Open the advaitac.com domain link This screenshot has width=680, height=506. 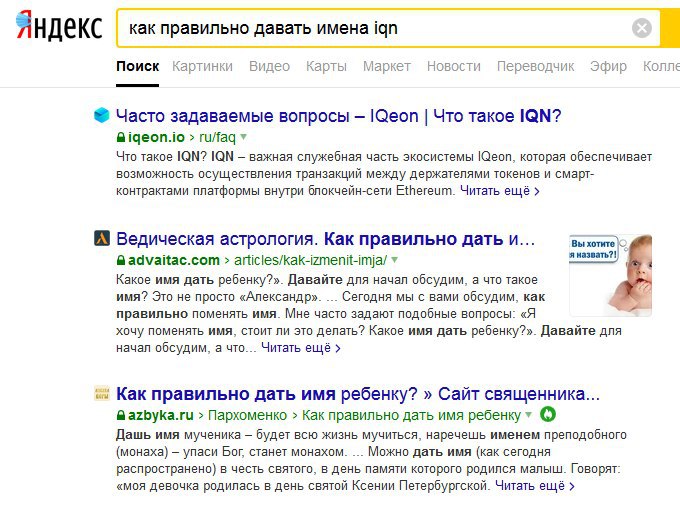point(174,260)
